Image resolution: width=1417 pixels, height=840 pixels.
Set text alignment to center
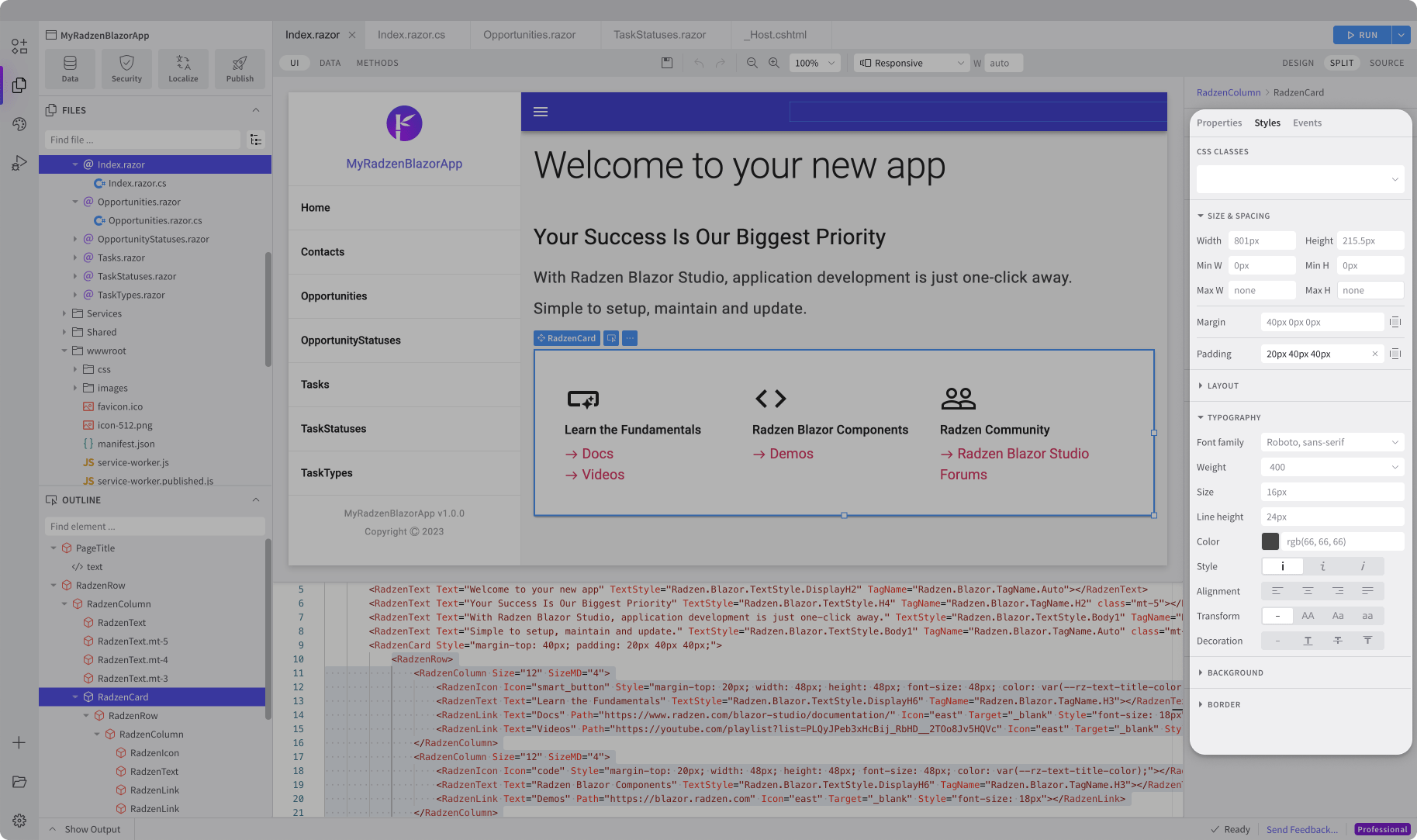[1308, 591]
